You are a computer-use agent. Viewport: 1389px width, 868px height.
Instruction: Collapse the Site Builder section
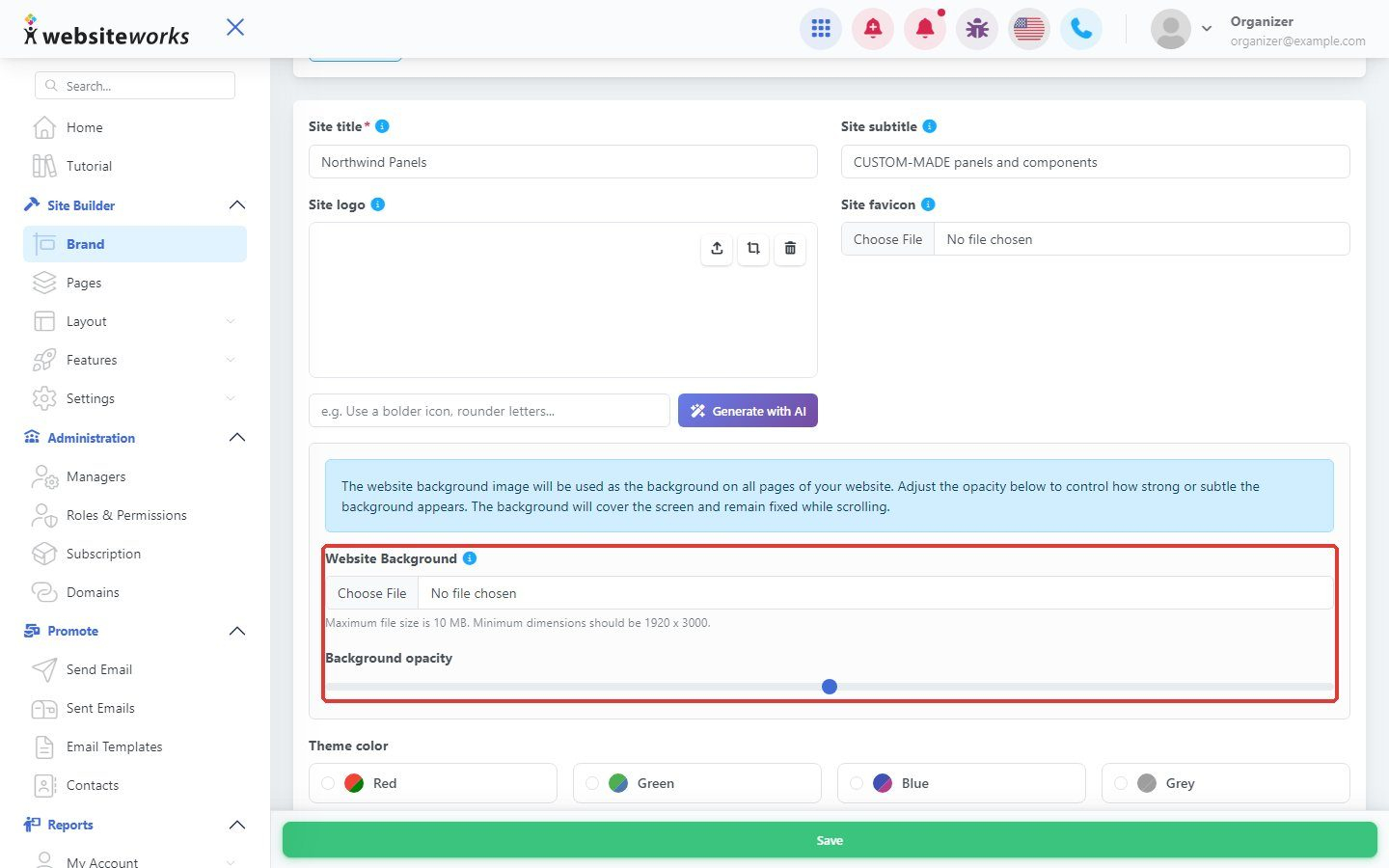coord(237,205)
